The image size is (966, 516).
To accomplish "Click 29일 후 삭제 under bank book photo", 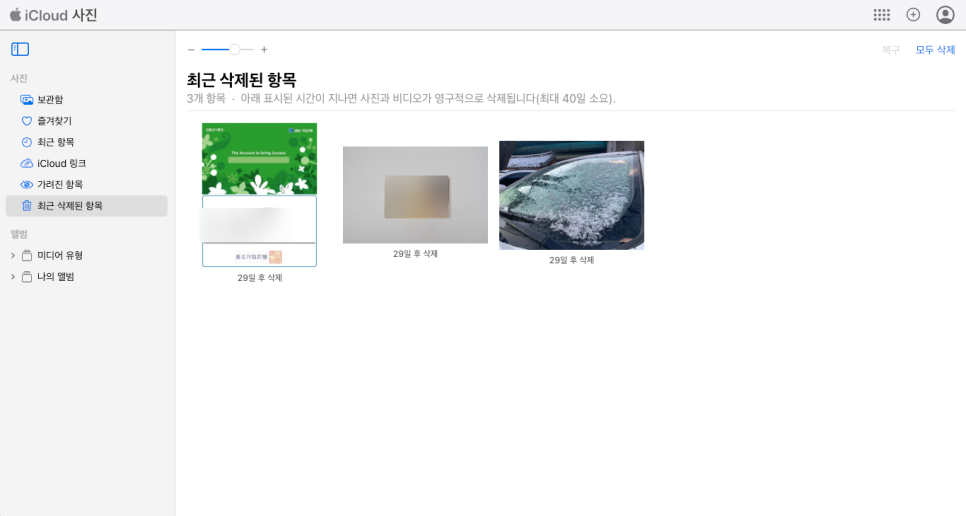I will [259, 278].
